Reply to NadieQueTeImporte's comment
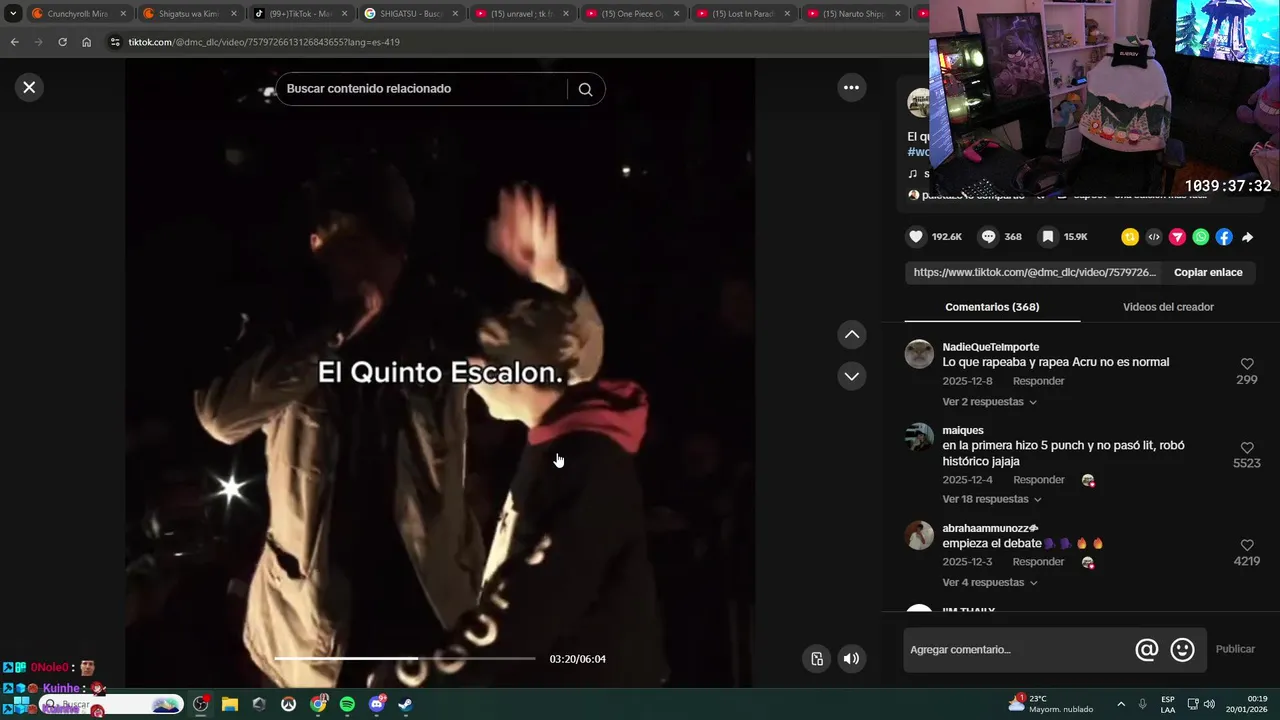Screen dimensions: 1280x720 point(1038,381)
